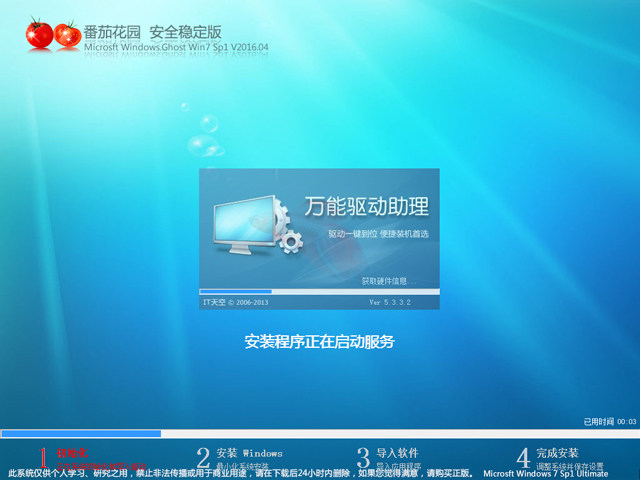Click the step 3 number icon
Screen dimensions: 640x480
click(x=363, y=458)
